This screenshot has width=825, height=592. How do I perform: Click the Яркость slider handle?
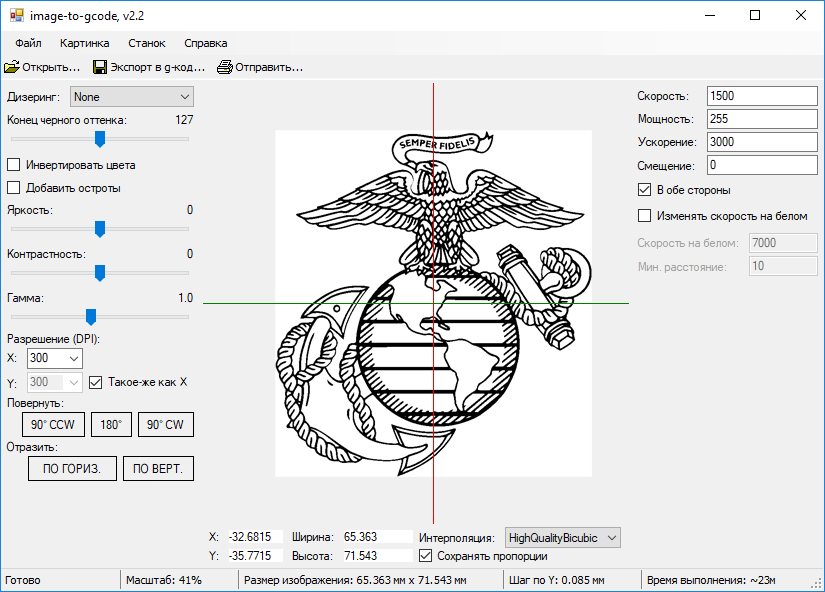click(99, 229)
